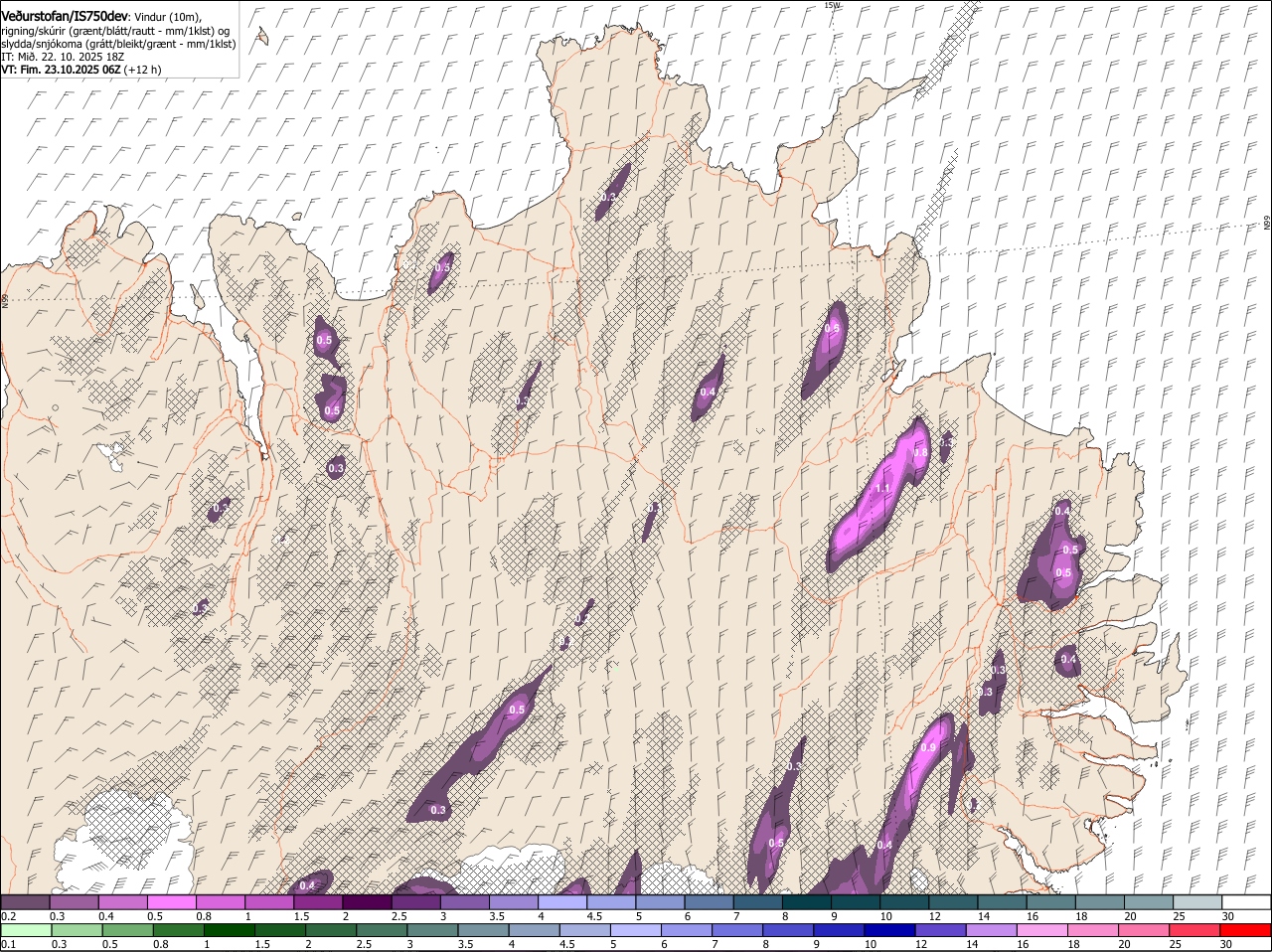
Task: Click the darkest mauve swatch starting the top legend
Action: pyautogui.click(x=25, y=901)
